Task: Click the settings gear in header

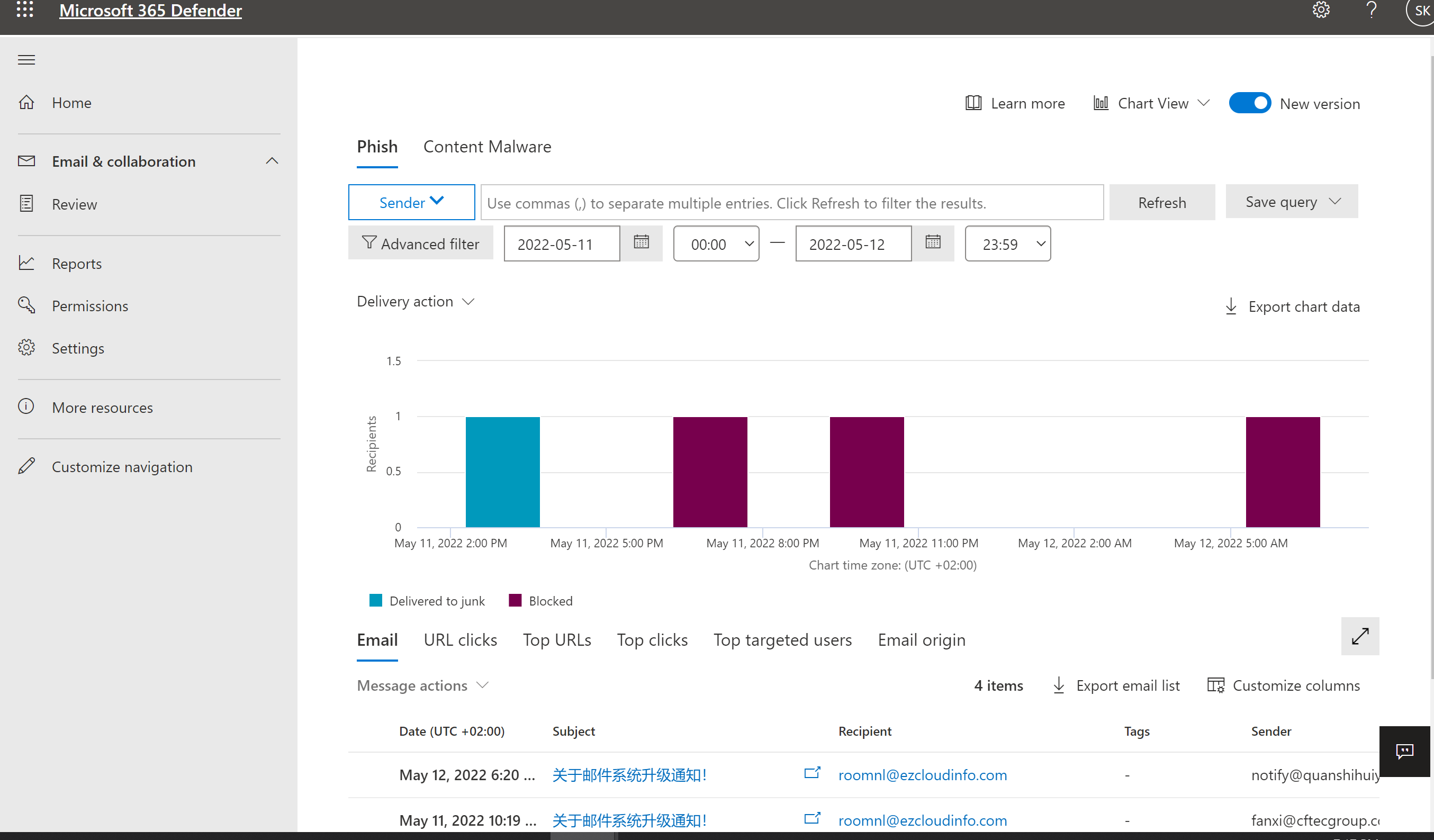Action: [1321, 10]
